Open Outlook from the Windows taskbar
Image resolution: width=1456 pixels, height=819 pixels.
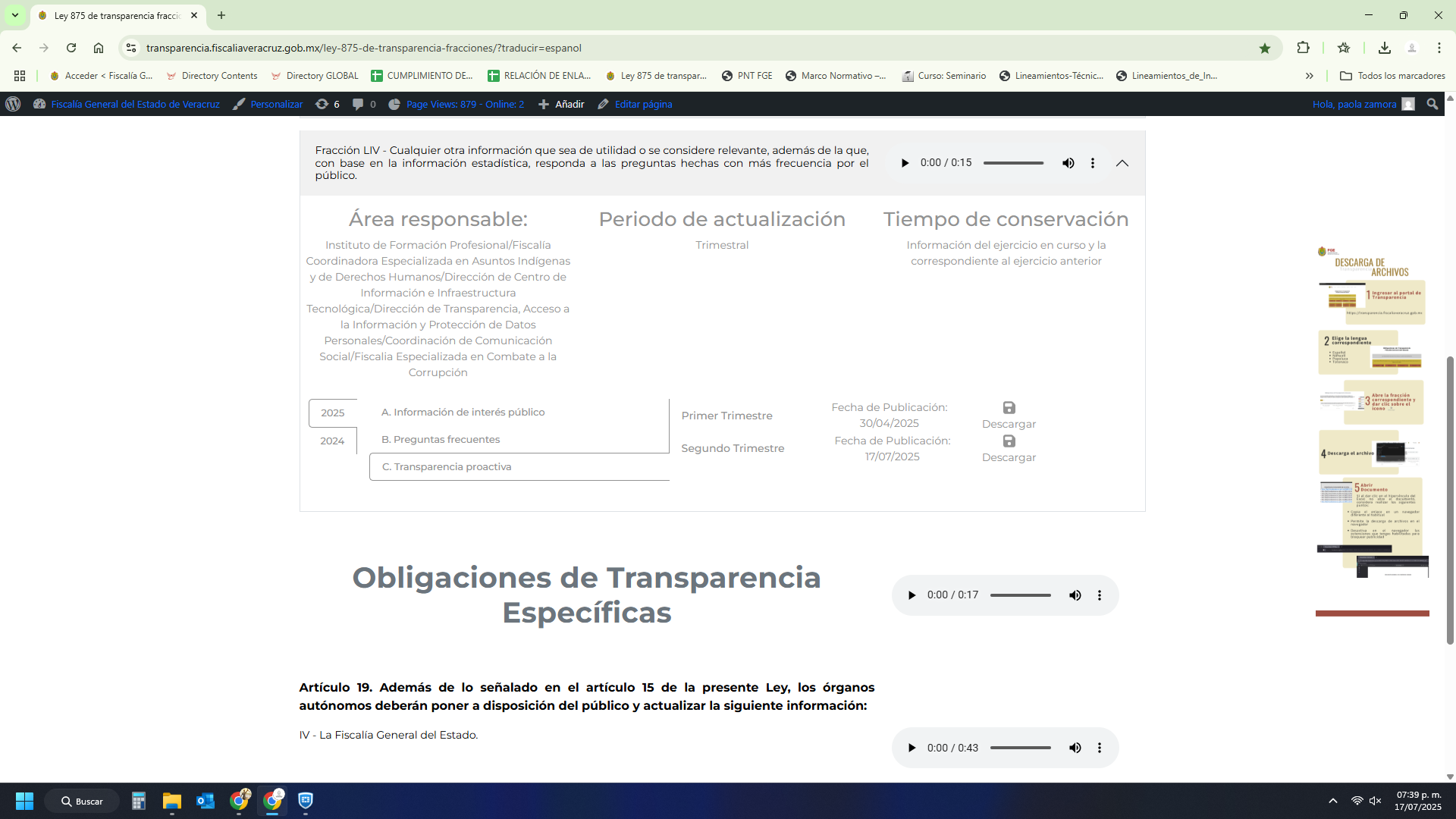205,801
